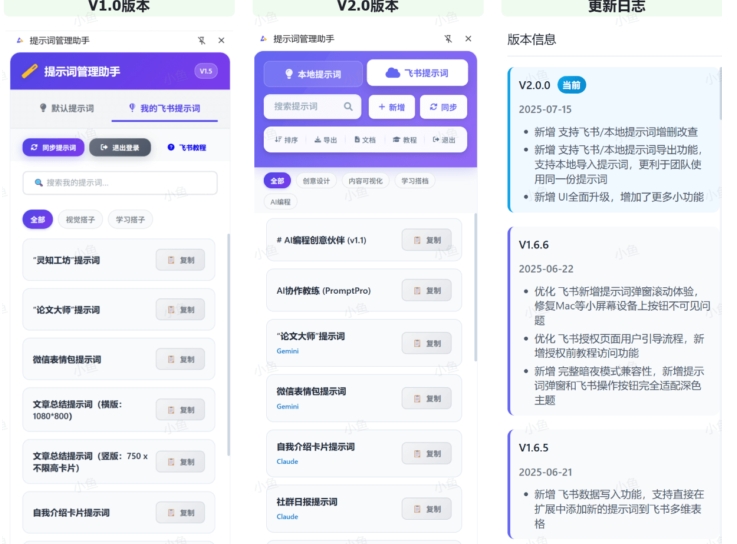Switch to 本地提示词 tab in V2.0
Viewport: 737px width, 544px height.
coord(313,74)
